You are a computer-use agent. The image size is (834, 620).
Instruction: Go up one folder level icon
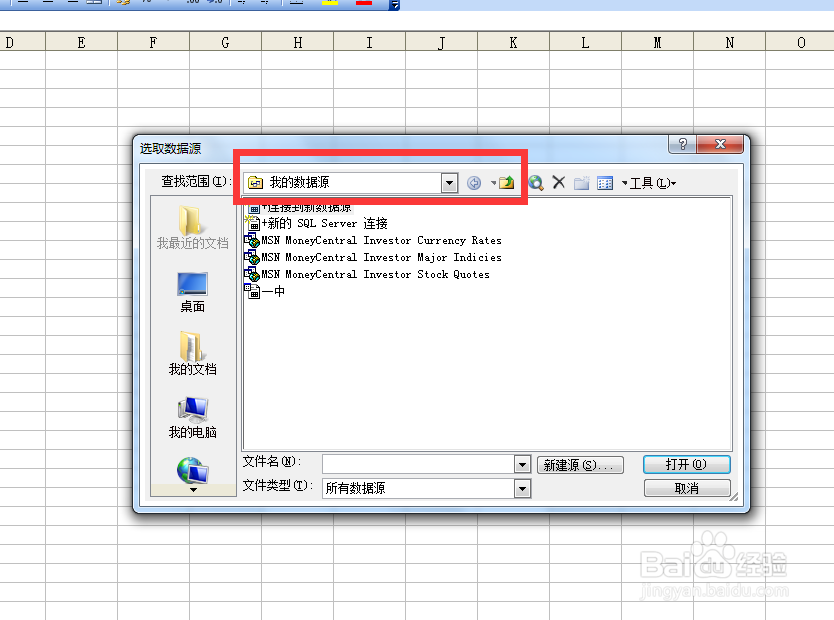coord(506,183)
